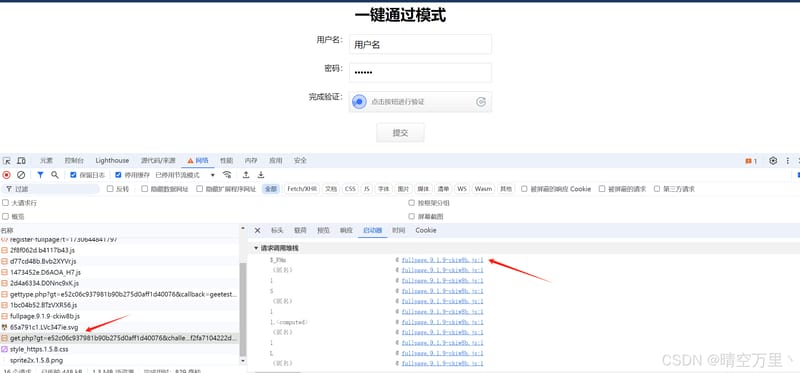Open the 源代码/来源 tab
This screenshot has height=373, width=800.
click(158, 161)
